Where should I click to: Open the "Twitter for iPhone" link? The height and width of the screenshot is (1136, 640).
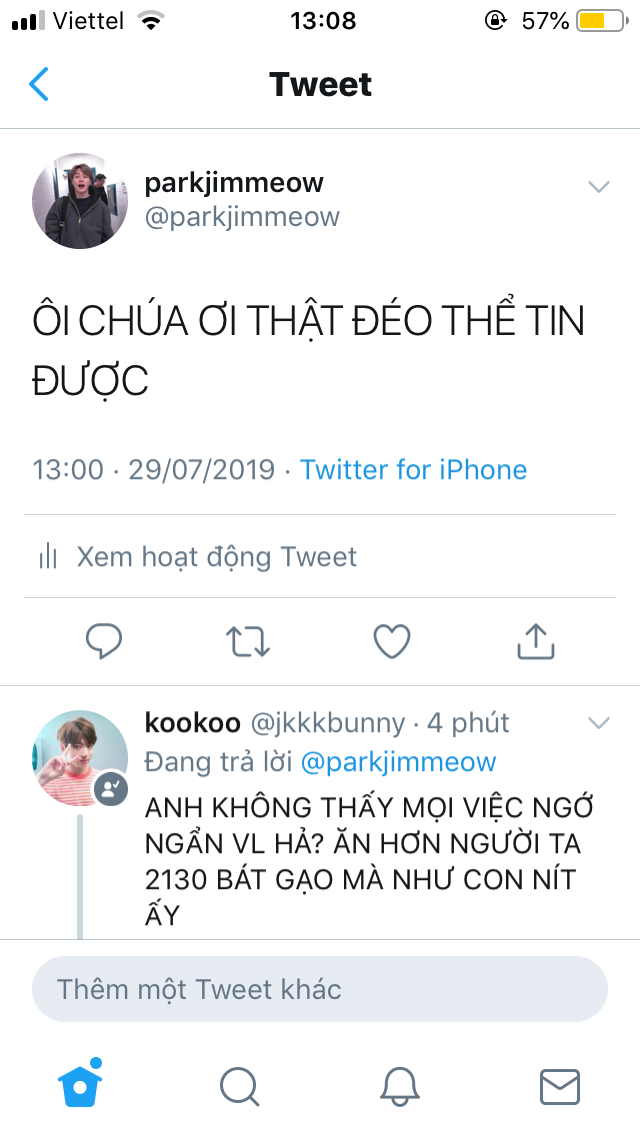click(413, 469)
